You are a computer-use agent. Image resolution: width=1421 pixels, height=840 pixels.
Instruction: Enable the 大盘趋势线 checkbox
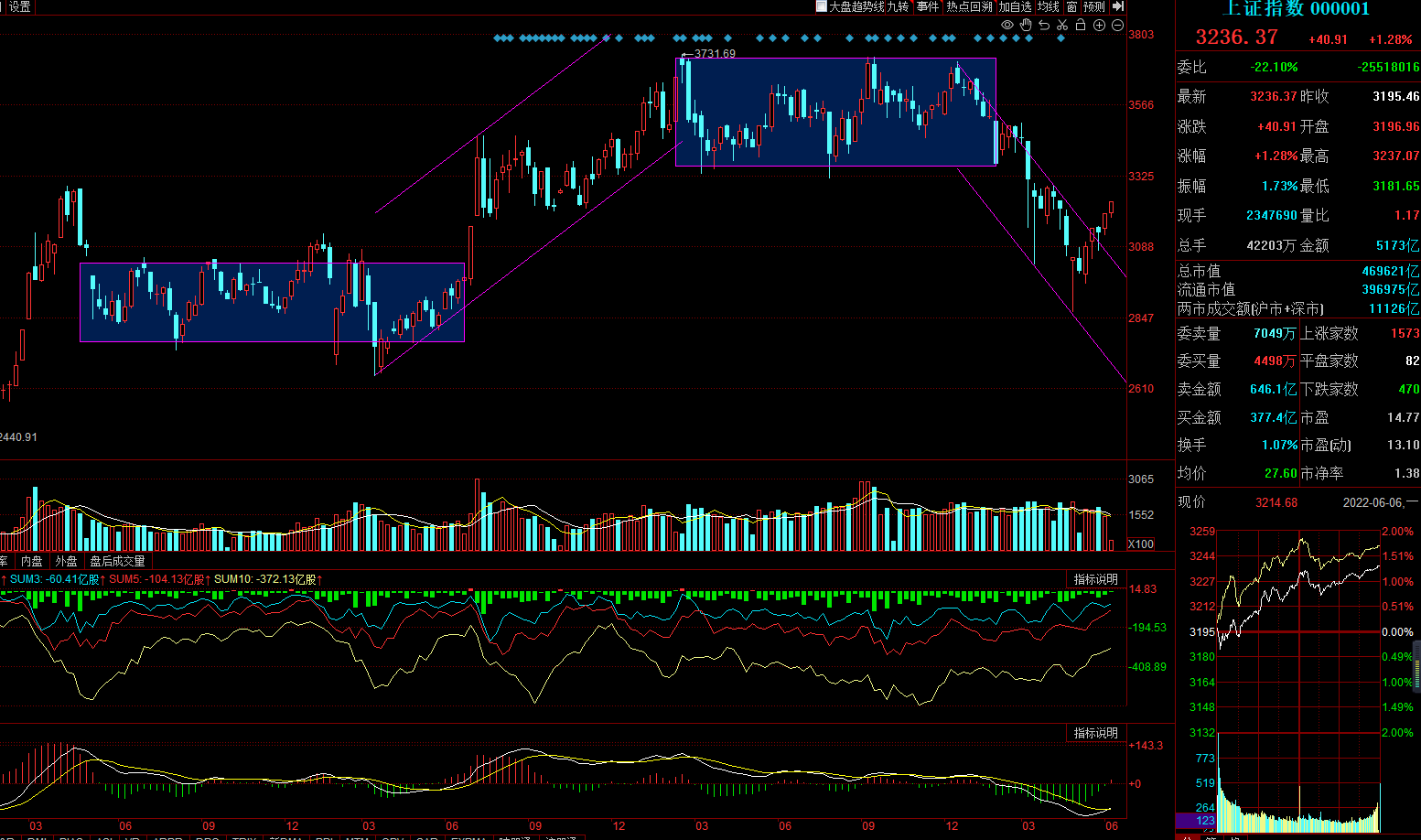(x=822, y=6)
